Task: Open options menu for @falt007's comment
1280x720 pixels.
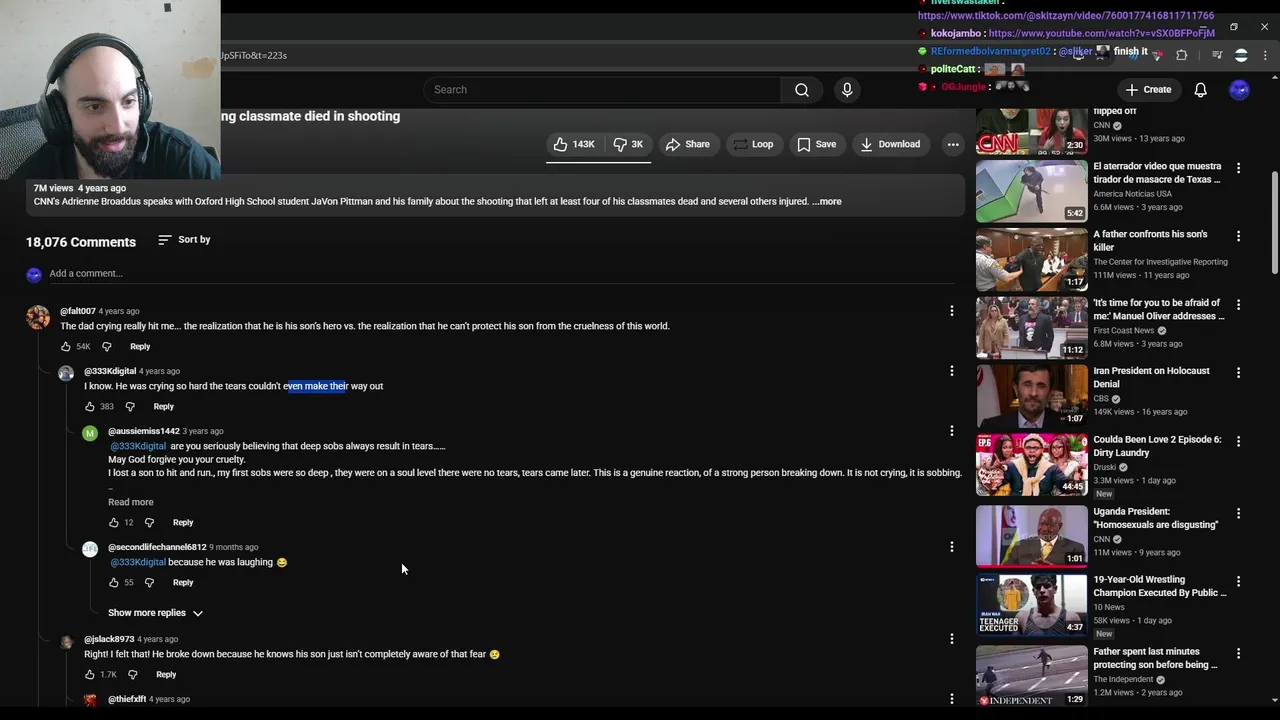Action: tap(952, 311)
